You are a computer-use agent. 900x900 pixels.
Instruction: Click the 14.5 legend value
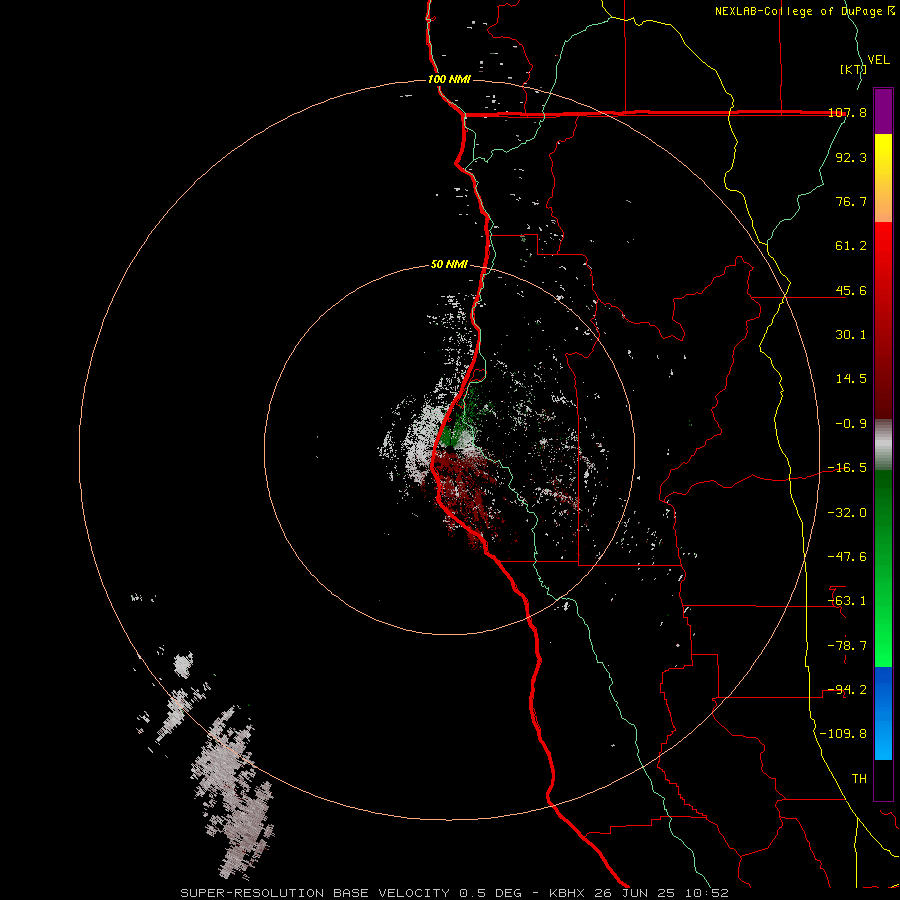click(x=851, y=379)
